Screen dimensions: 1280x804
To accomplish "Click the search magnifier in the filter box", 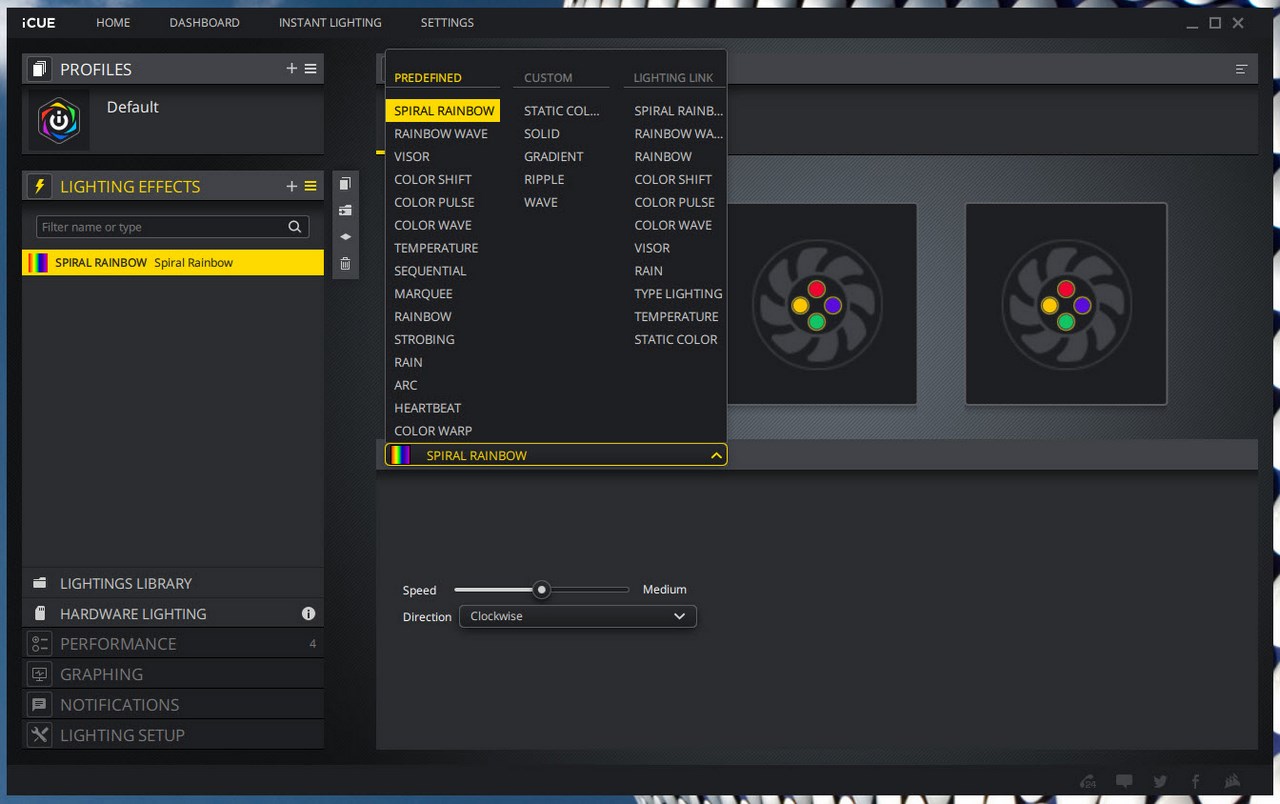I will pos(295,227).
